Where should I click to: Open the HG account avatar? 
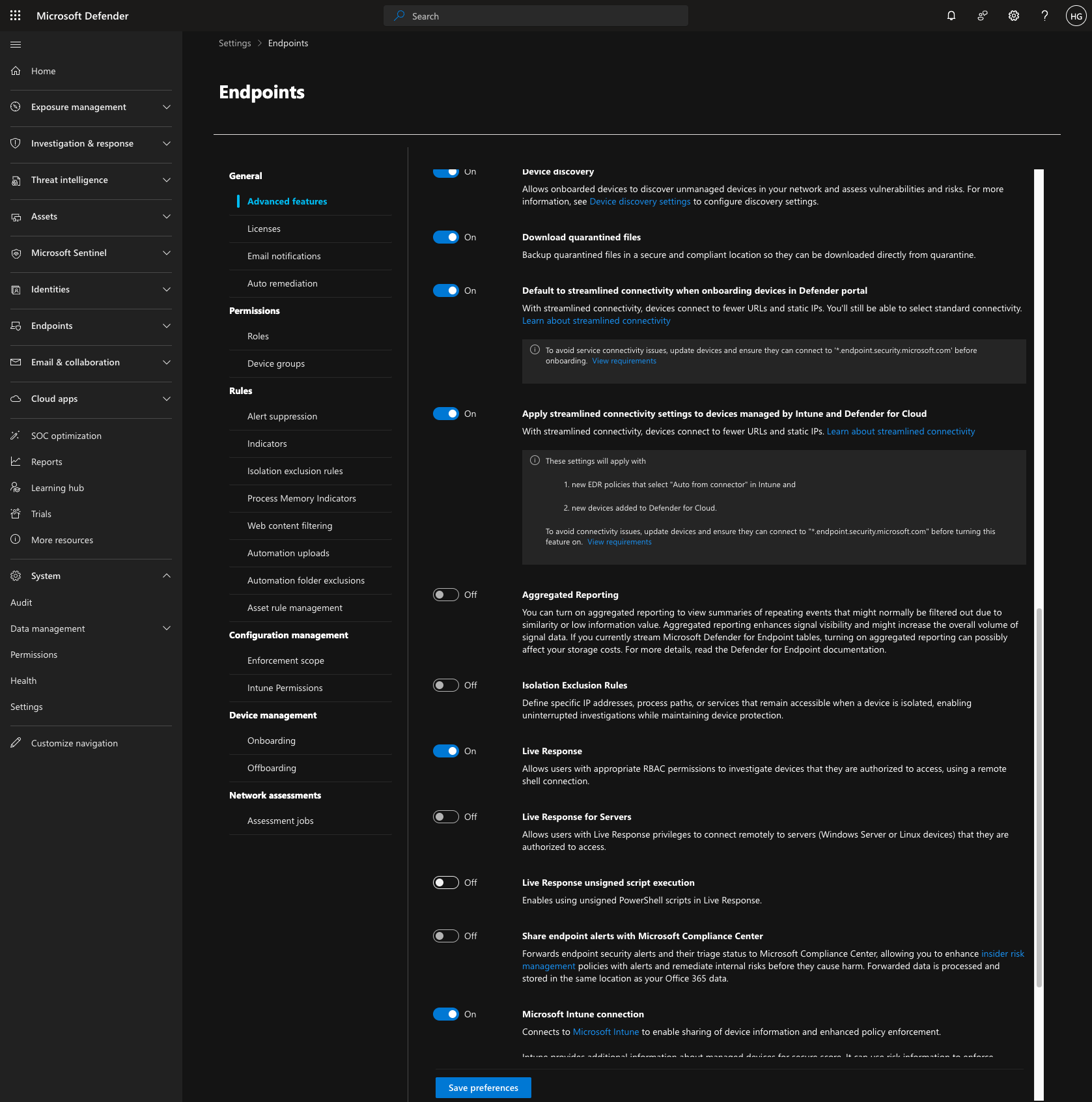click(1076, 16)
